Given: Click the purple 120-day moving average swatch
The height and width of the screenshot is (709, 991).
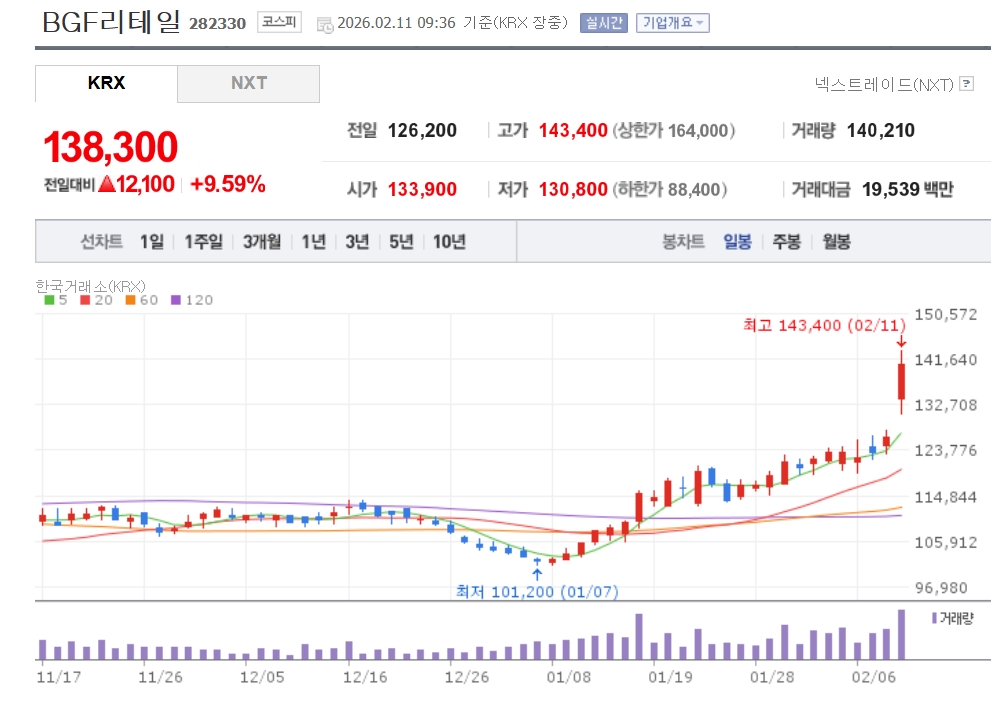Looking at the screenshot, I should click(176, 300).
